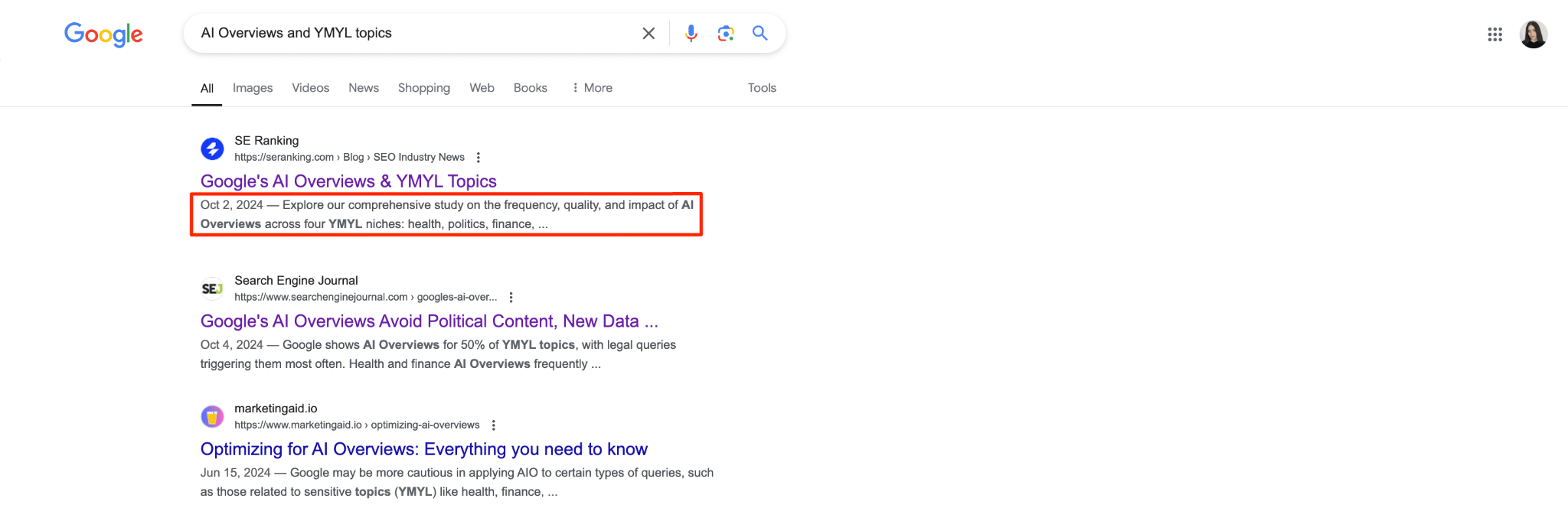Expand the More search filters menu
This screenshot has height=508, width=1568.
(x=592, y=88)
